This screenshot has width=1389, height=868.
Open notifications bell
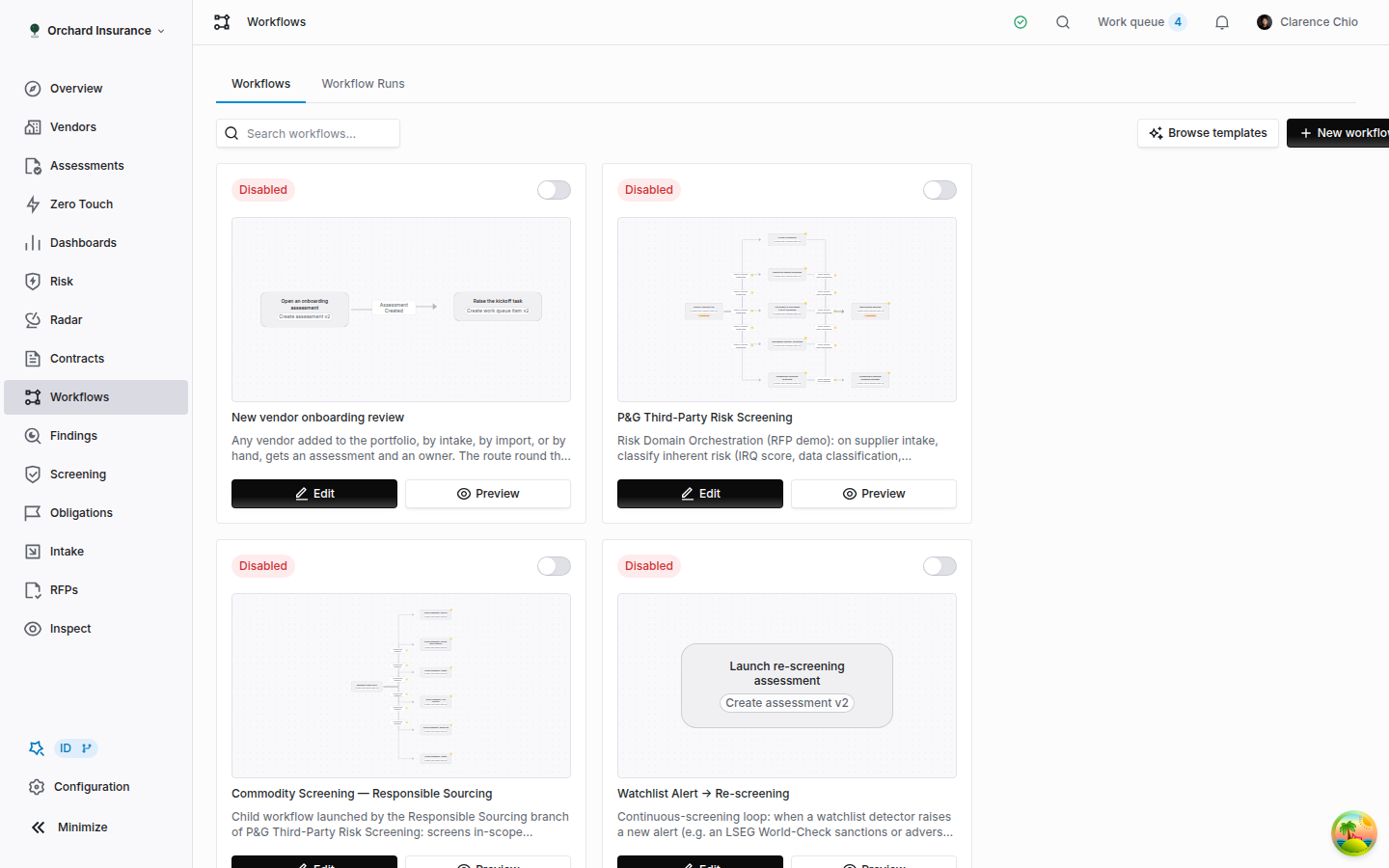click(x=1222, y=22)
